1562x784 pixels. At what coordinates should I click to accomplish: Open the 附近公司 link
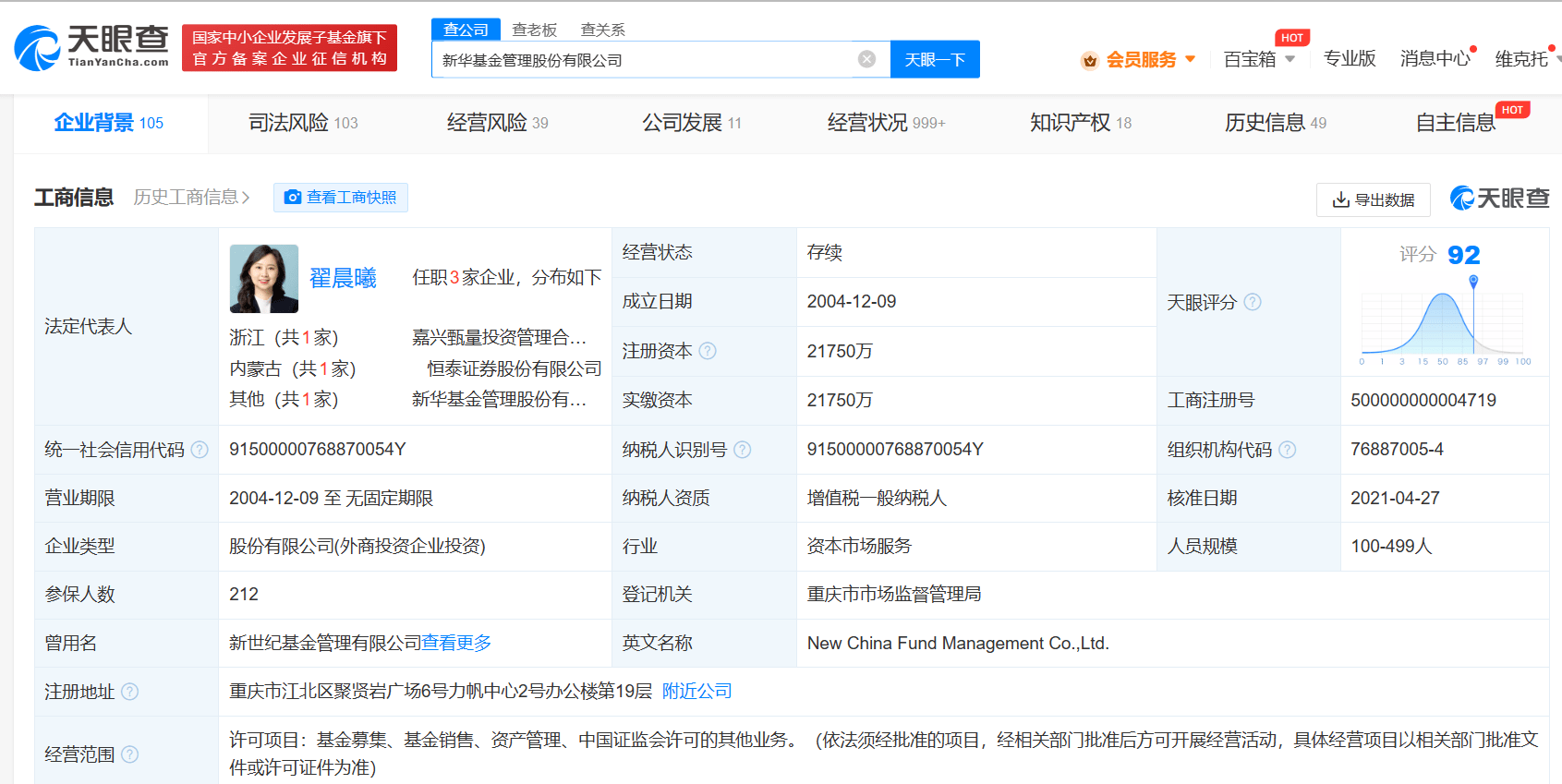pos(696,691)
